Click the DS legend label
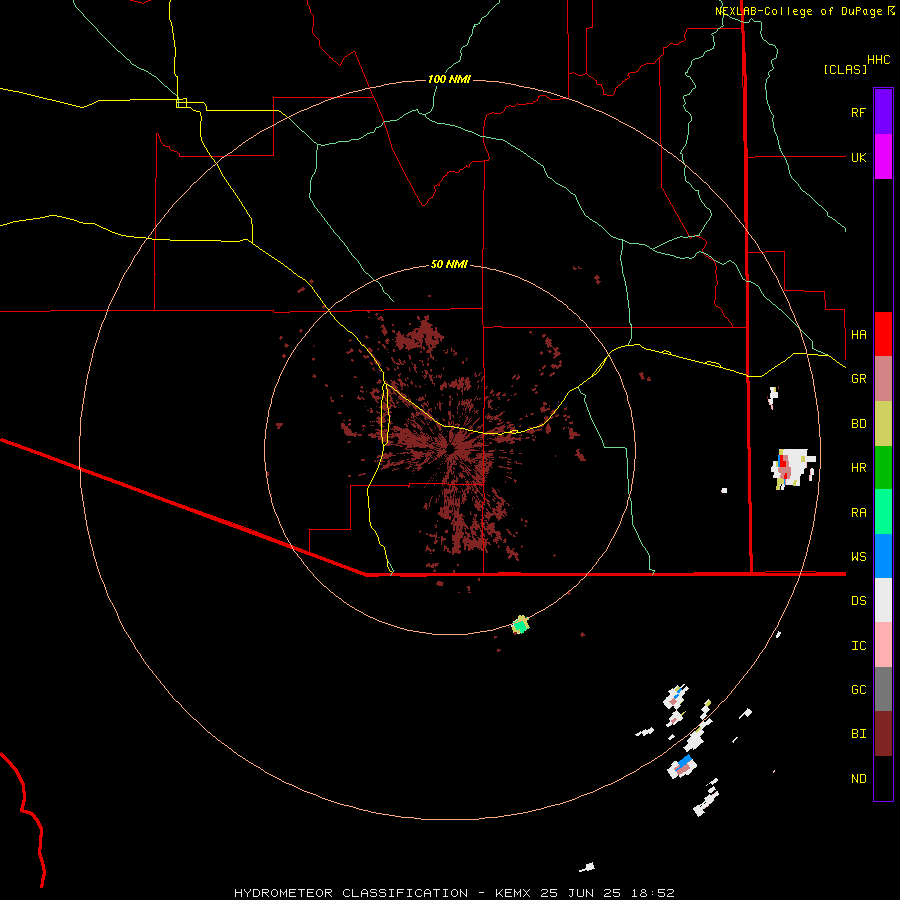 point(858,600)
